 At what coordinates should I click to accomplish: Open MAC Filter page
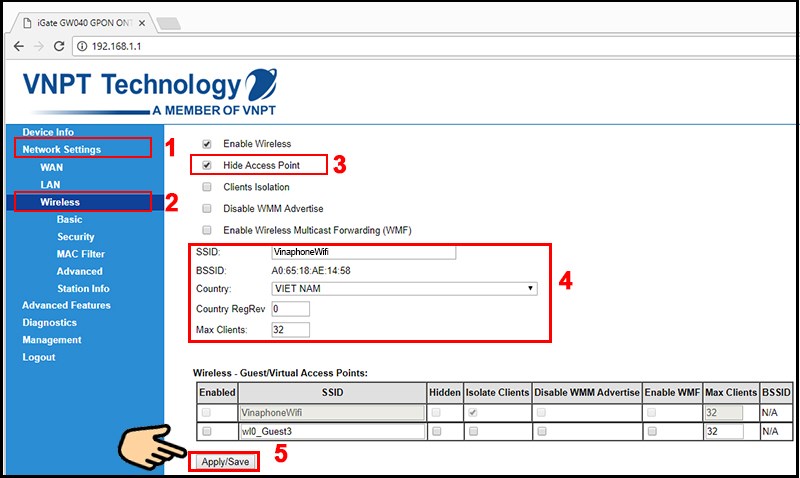(x=81, y=254)
